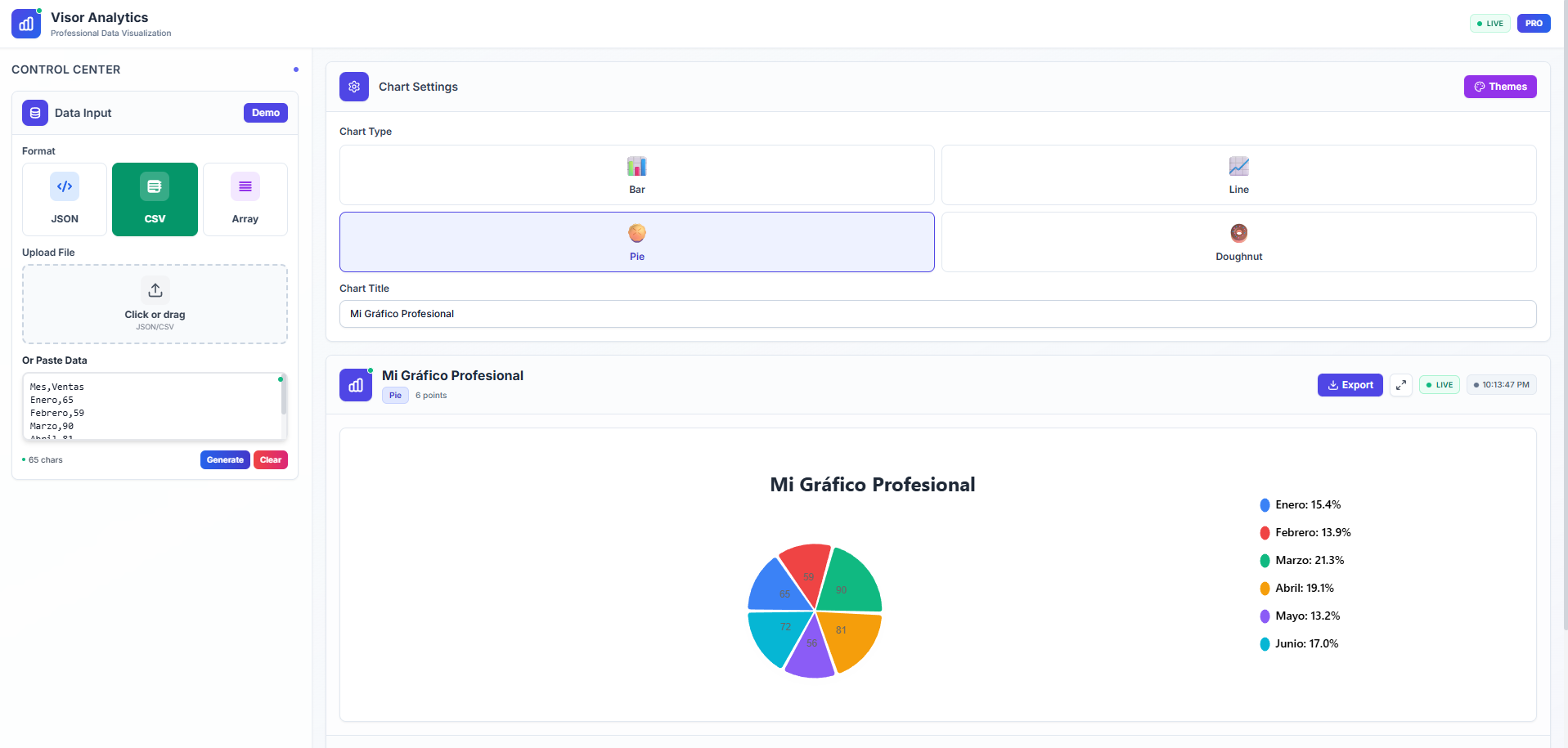Click the Data Input database icon

tap(35, 113)
